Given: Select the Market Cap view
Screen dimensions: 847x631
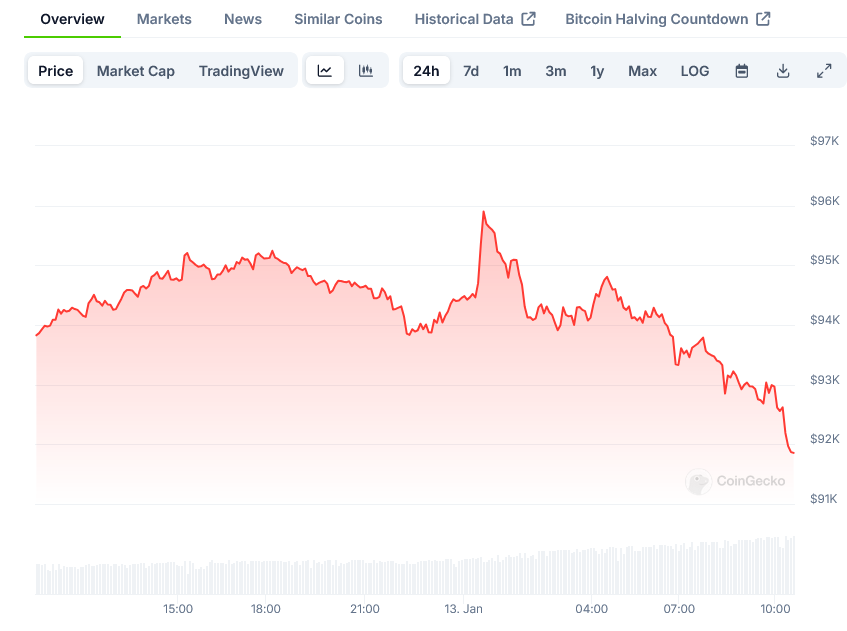Looking at the screenshot, I should click(x=136, y=71).
